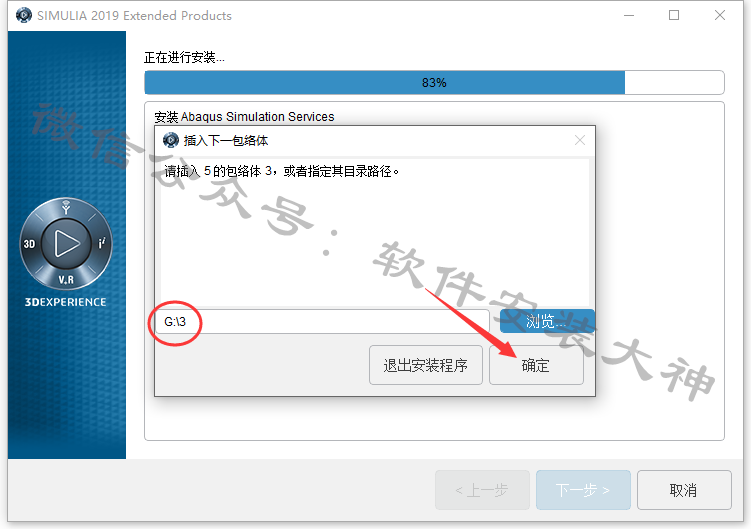Click 退出安装程序 to exit the installer
The height and width of the screenshot is (529, 751).
tap(425, 365)
